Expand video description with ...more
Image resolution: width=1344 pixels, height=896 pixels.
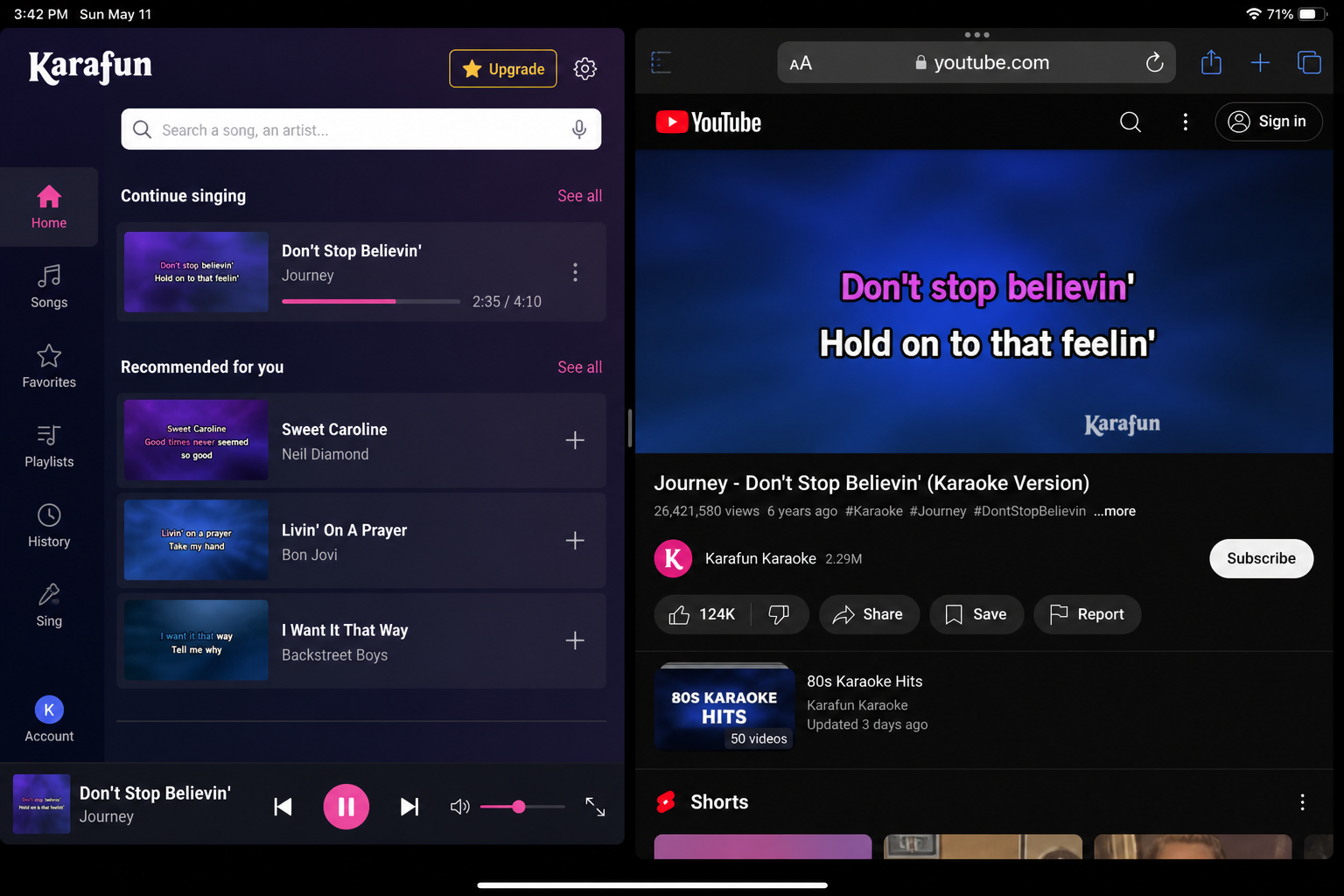pyautogui.click(x=1115, y=511)
